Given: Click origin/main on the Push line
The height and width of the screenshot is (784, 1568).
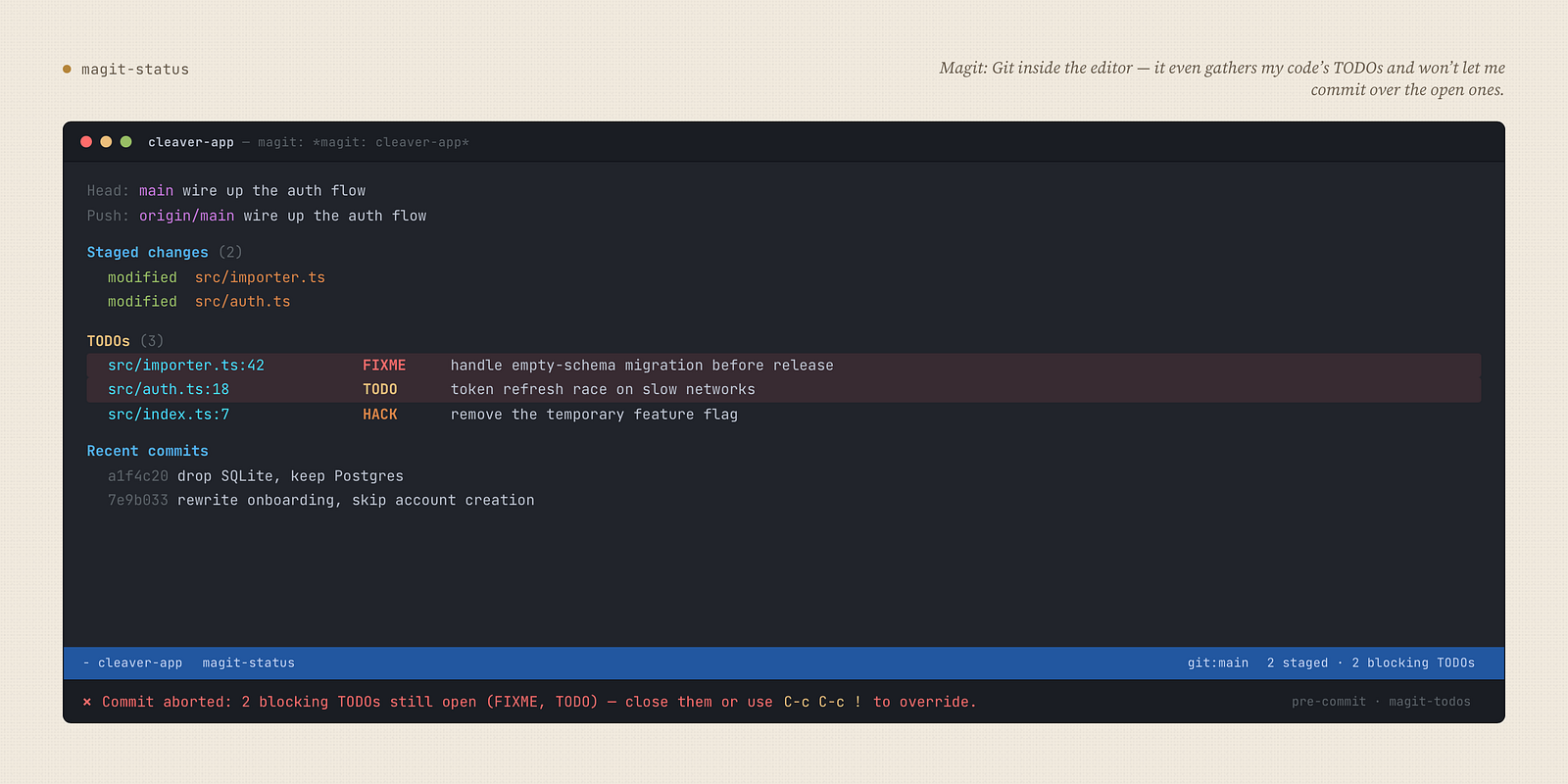Looking at the screenshot, I should tap(186, 217).
